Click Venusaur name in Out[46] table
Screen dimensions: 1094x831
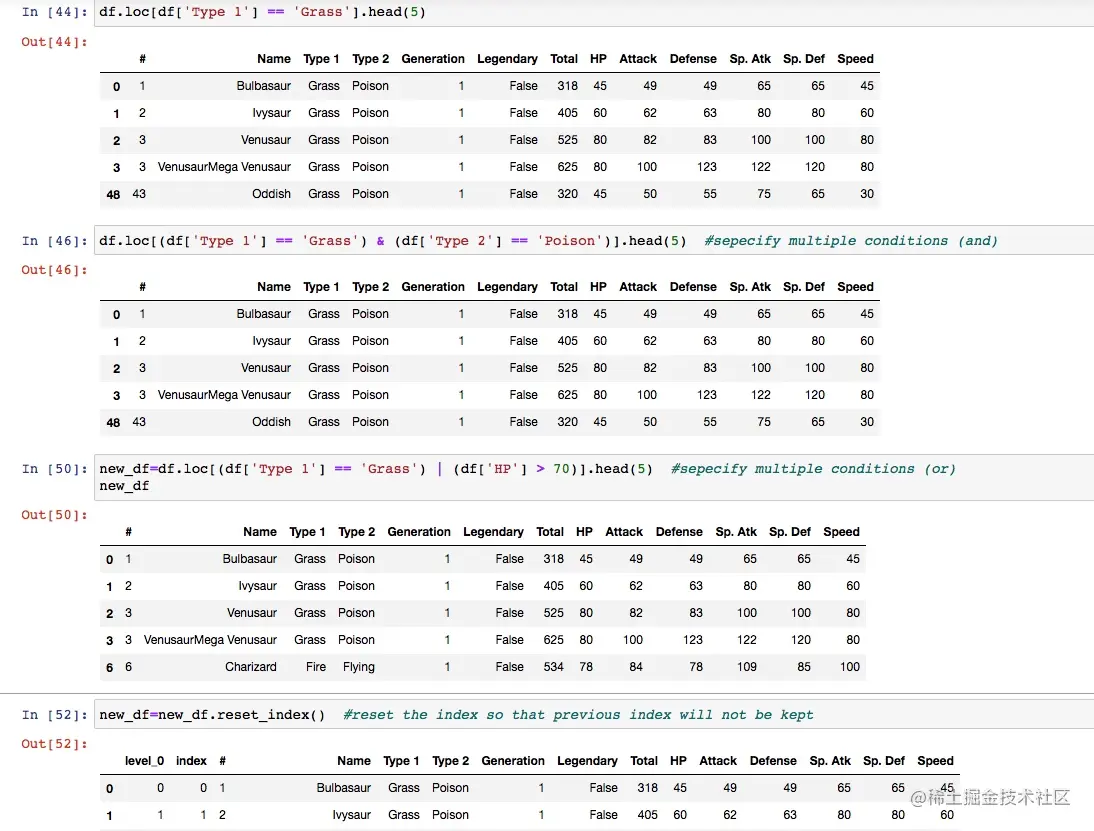click(x=266, y=368)
